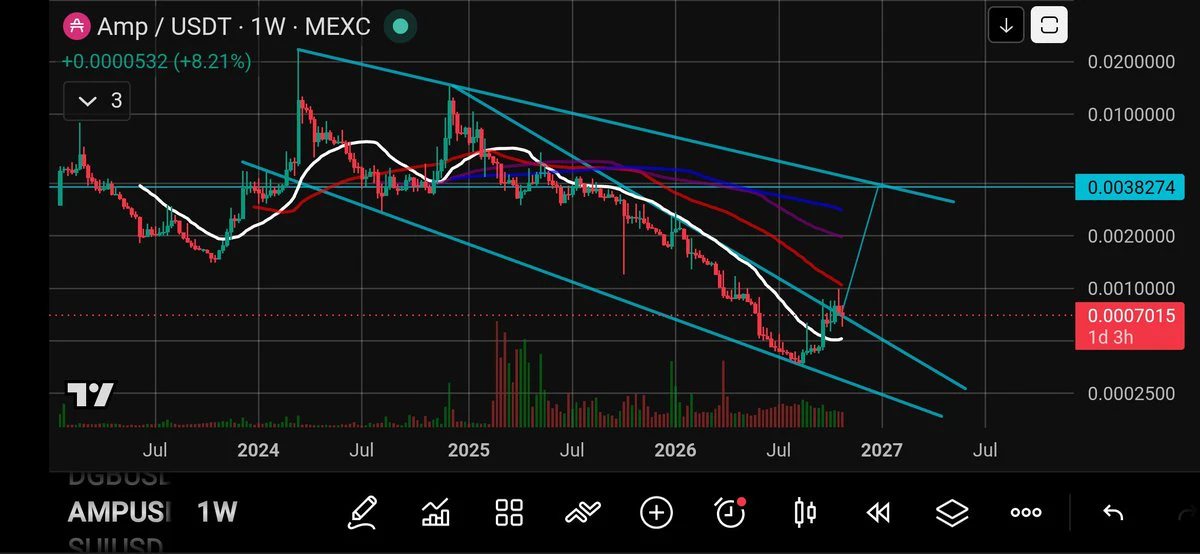
Task: Tap the 2024 label on time axis
Action: click(258, 450)
